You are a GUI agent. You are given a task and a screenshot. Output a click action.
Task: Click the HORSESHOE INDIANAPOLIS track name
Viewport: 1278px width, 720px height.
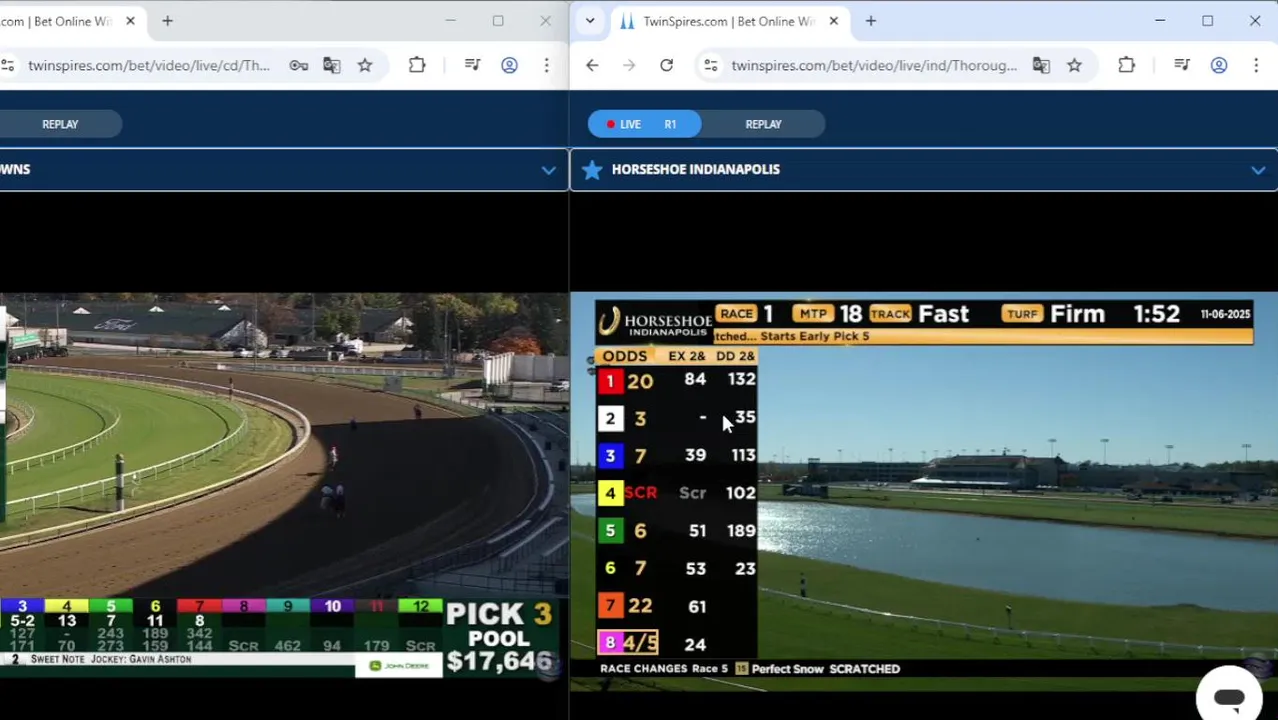[695, 169]
